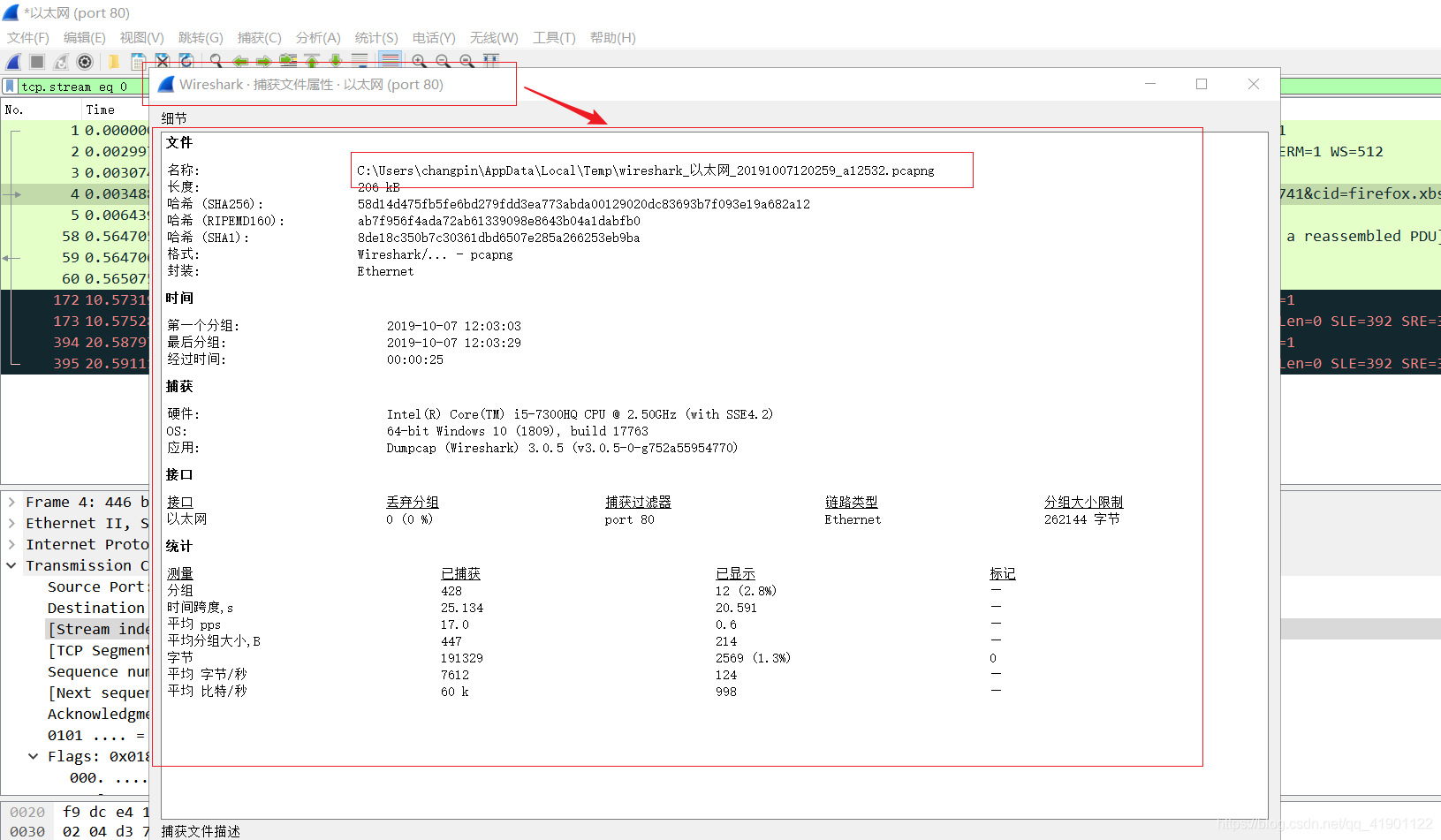This screenshot has width=1441, height=840.
Task: Select packet number 4 row
Action: [76, 193]
